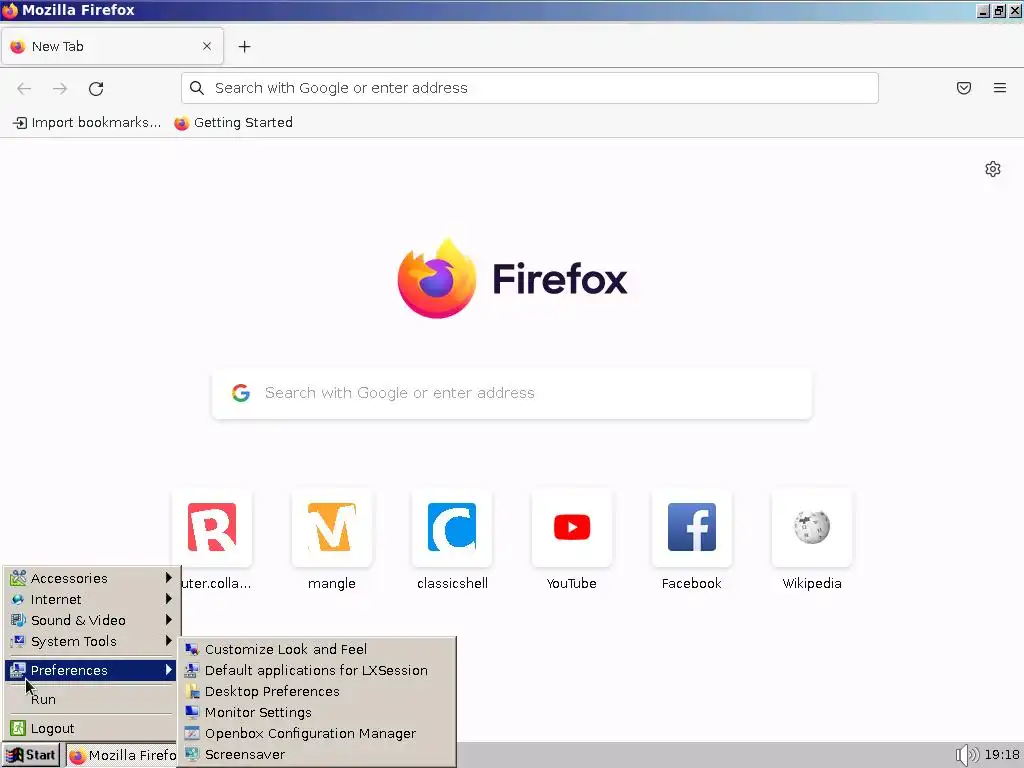The width and height of the screenshot is (1024, 768).
Task: Click the Desktop Preferences folder icon
Action: click(191, 691)
